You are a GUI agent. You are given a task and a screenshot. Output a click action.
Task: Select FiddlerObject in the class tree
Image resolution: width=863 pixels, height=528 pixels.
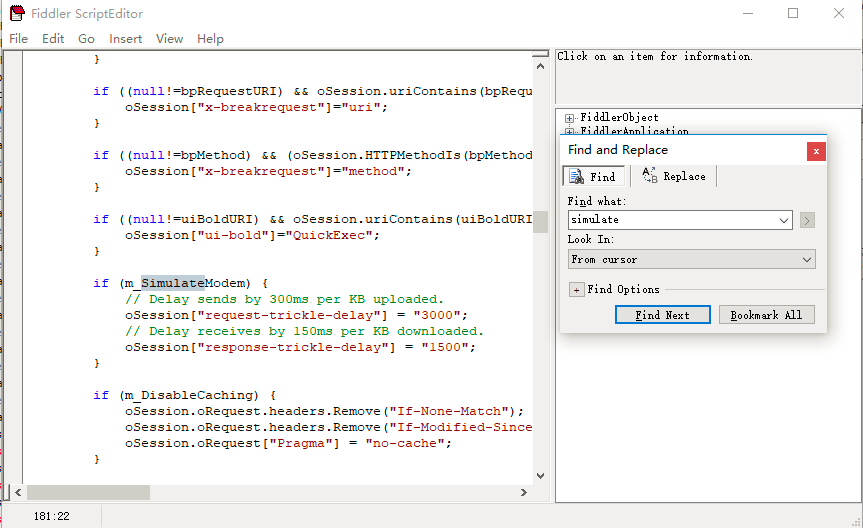(x=619, y=117)
